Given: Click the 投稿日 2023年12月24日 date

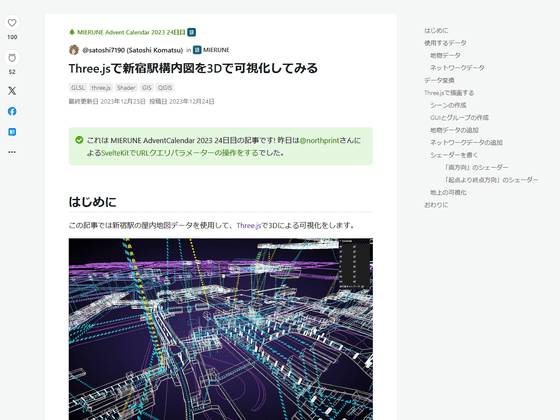Looking at the screenshot, I should (x=182, y=102).
